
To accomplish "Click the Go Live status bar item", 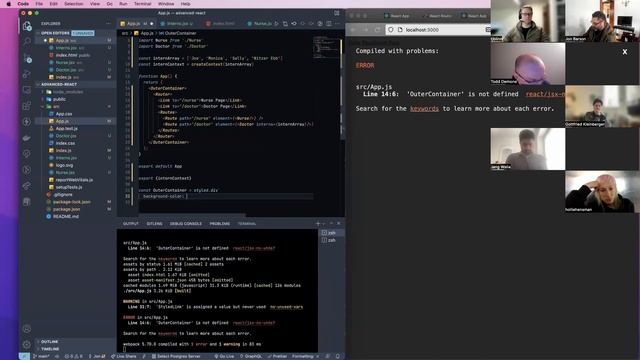I will [224, 356].
